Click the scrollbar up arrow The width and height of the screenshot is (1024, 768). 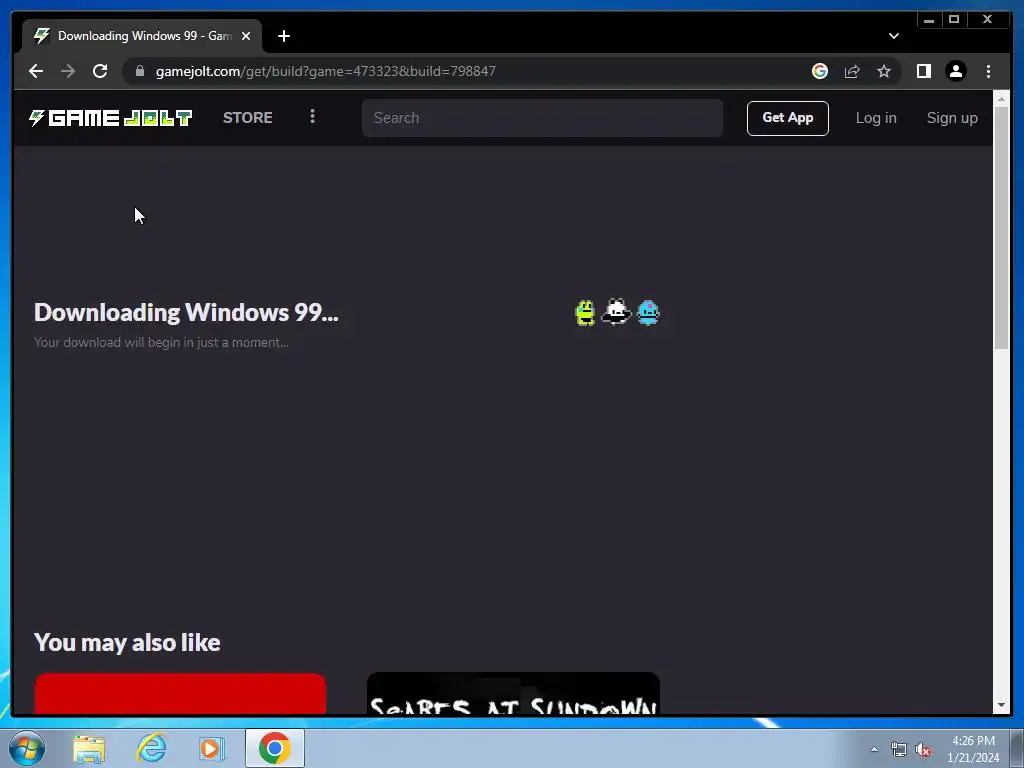[x=1001, y=98]
